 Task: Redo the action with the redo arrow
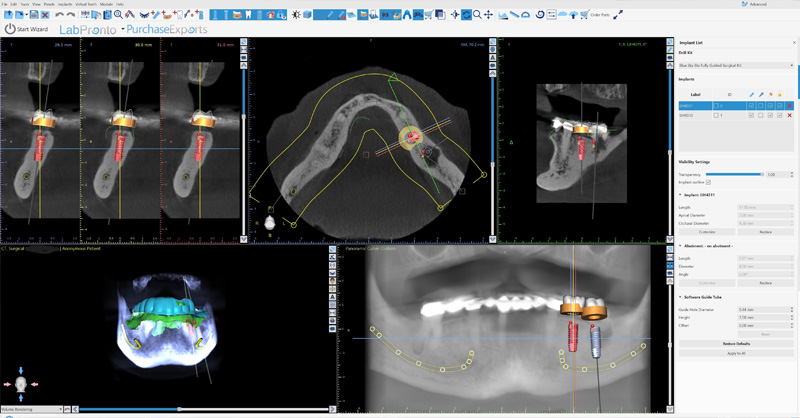pos(71,15)
